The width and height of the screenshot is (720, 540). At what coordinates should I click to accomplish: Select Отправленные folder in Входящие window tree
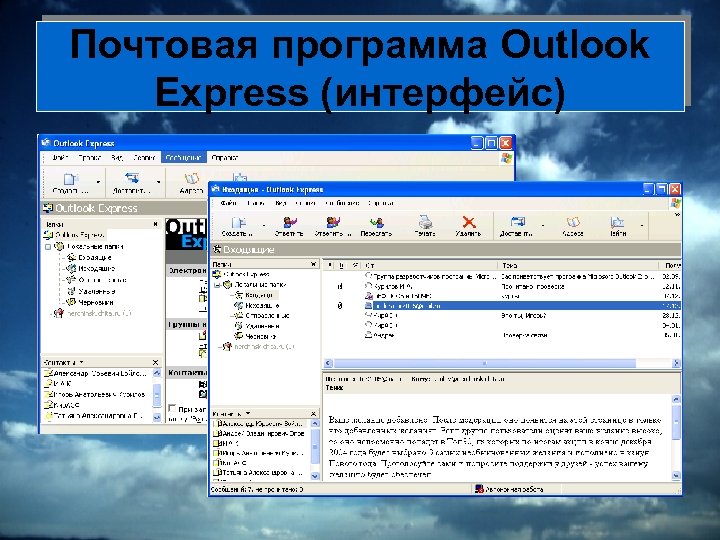267,315
